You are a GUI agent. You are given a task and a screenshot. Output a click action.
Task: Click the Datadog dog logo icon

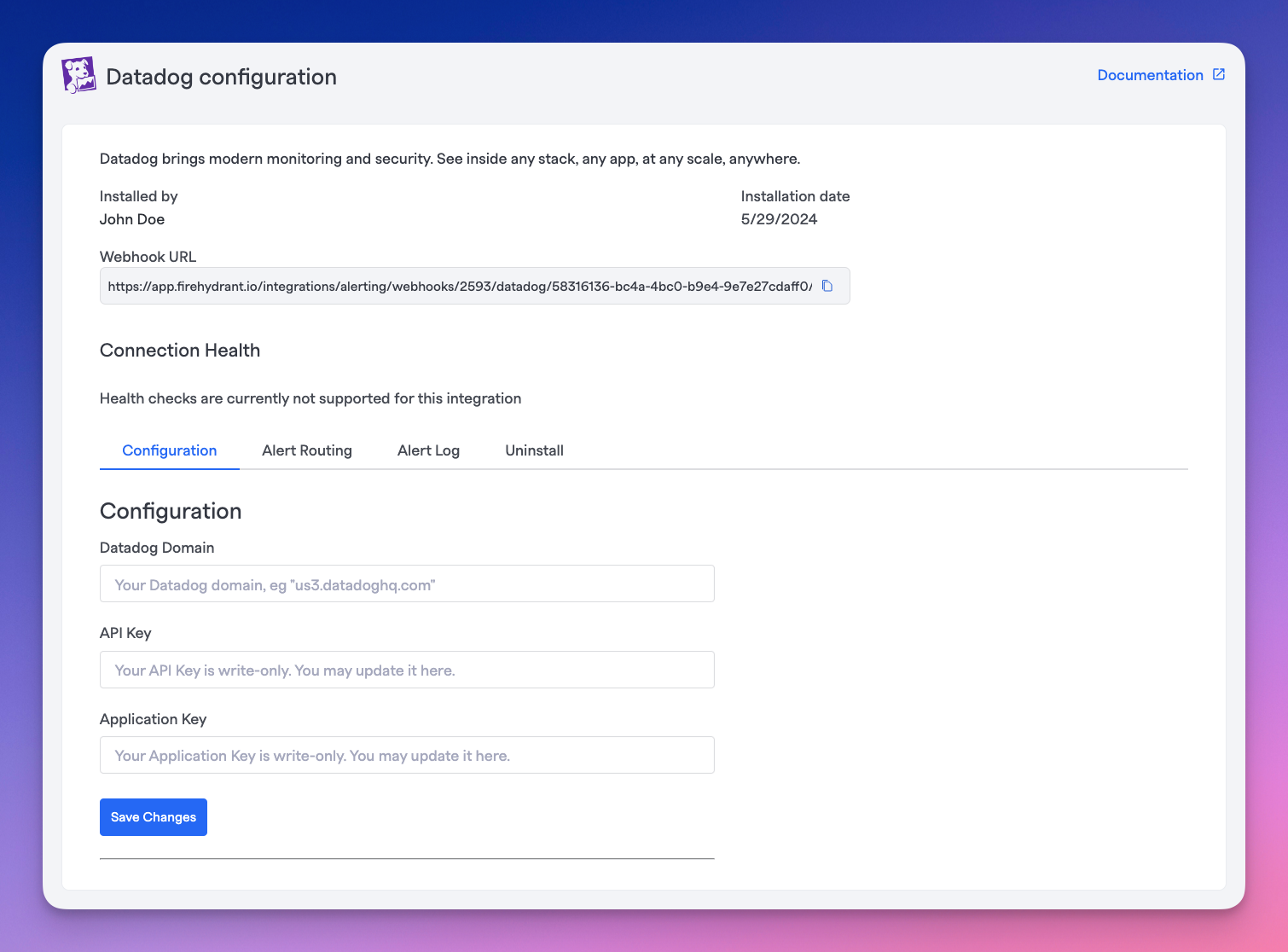(79, 76)
